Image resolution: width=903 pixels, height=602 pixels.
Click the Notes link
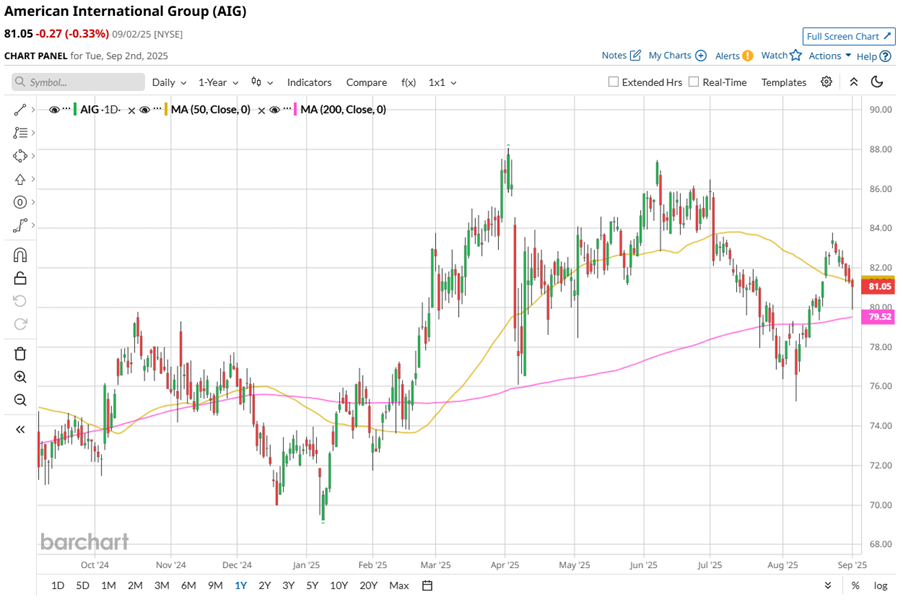[614, 55]
